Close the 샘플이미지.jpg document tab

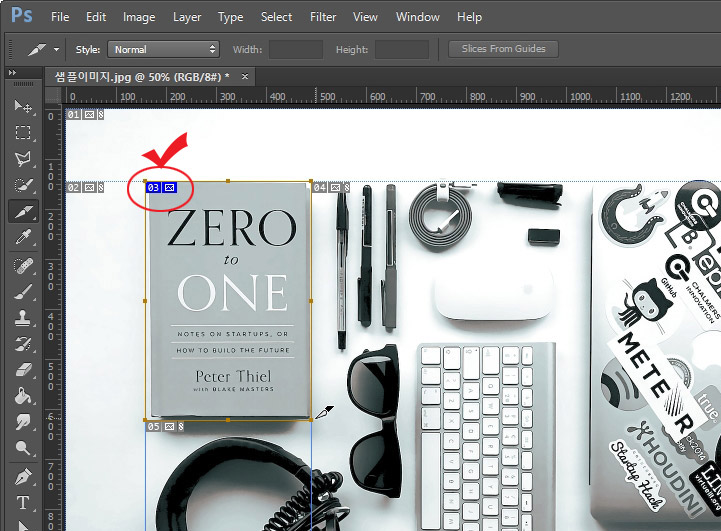pyautogui.click(x=245, y=76)
